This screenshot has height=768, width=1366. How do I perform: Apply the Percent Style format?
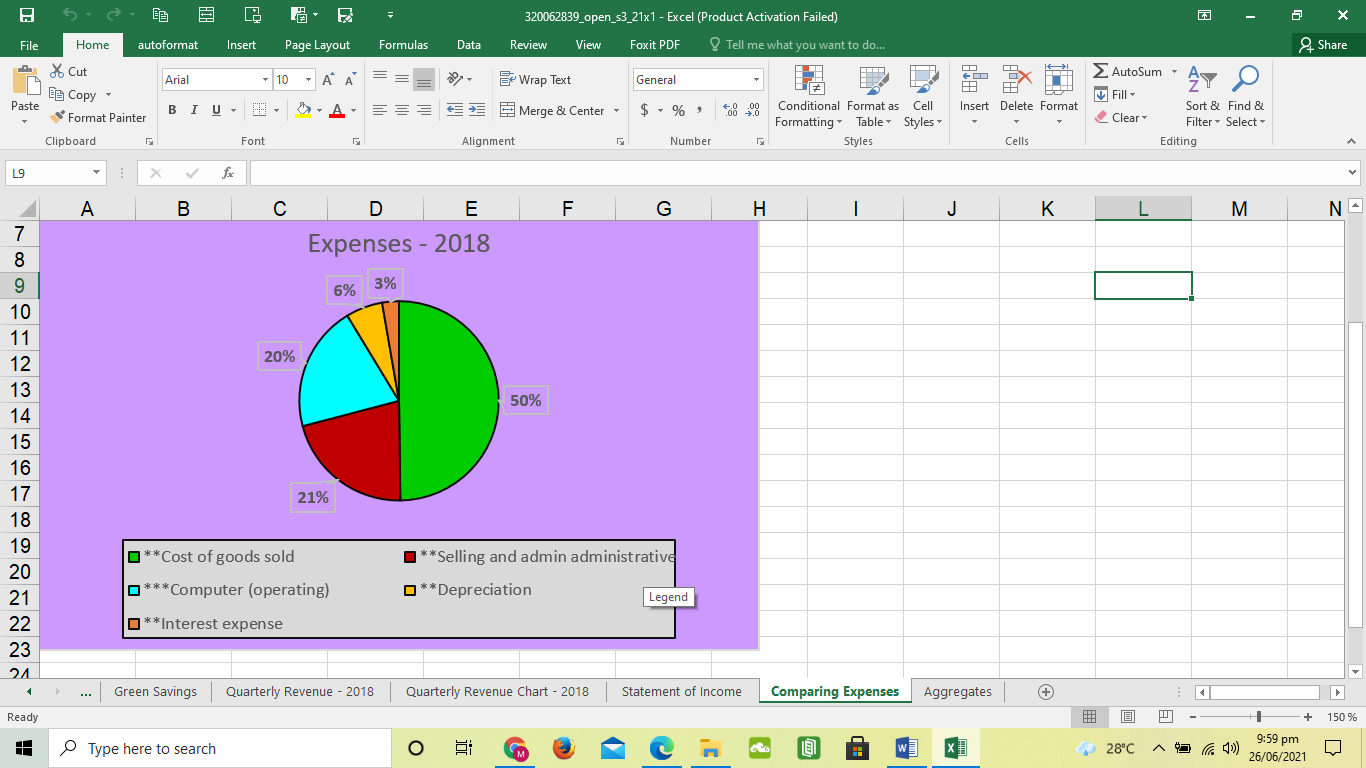click(677, 111)
